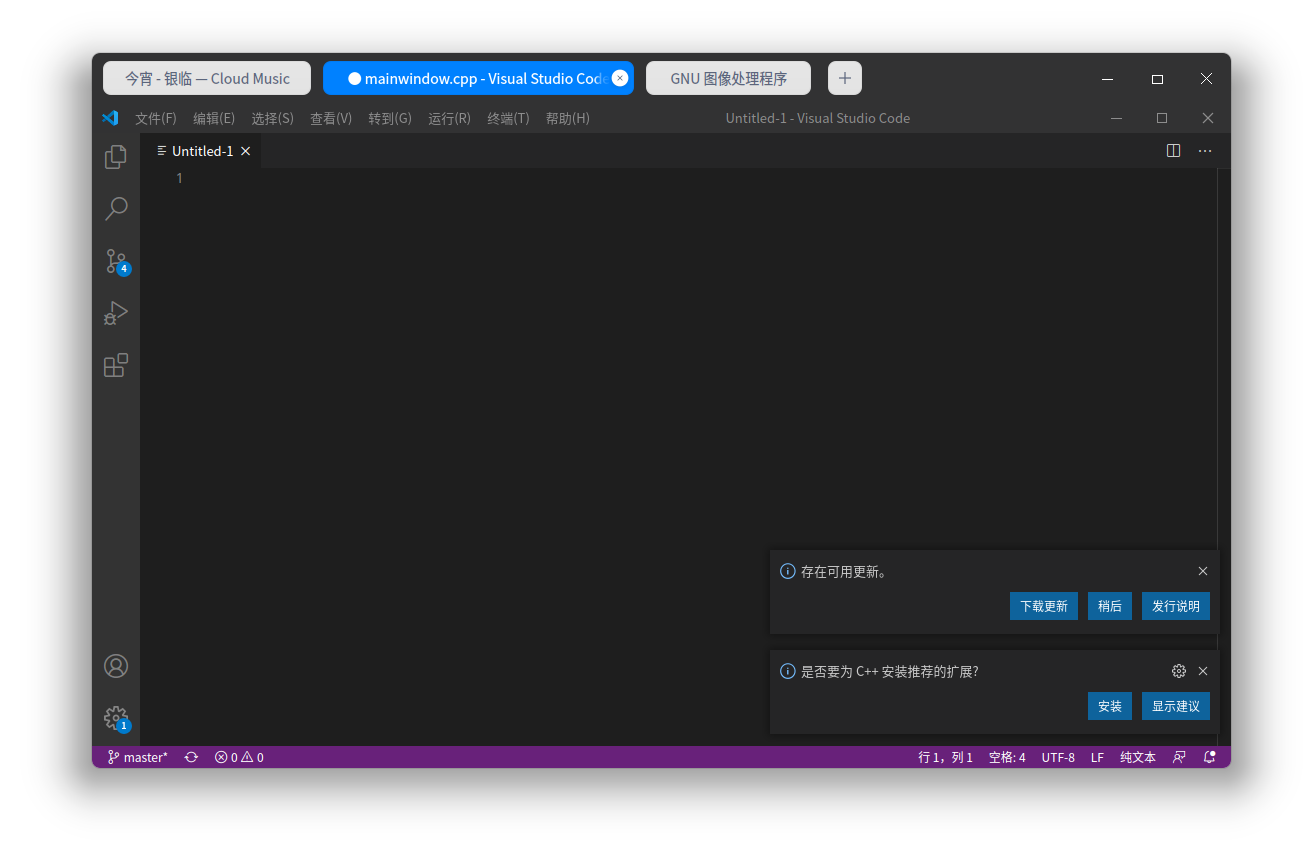Open the Extensions view

coord(116,365)
